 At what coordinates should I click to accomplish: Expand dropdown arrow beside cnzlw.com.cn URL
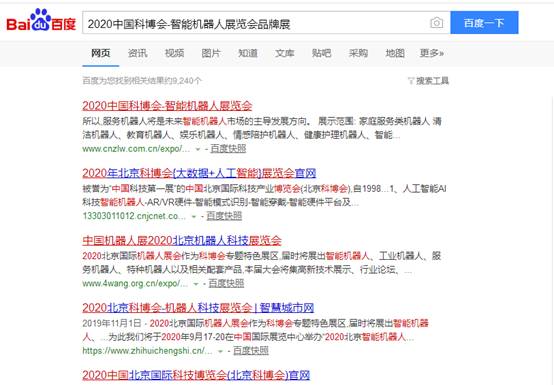click(x=198, y=149)
